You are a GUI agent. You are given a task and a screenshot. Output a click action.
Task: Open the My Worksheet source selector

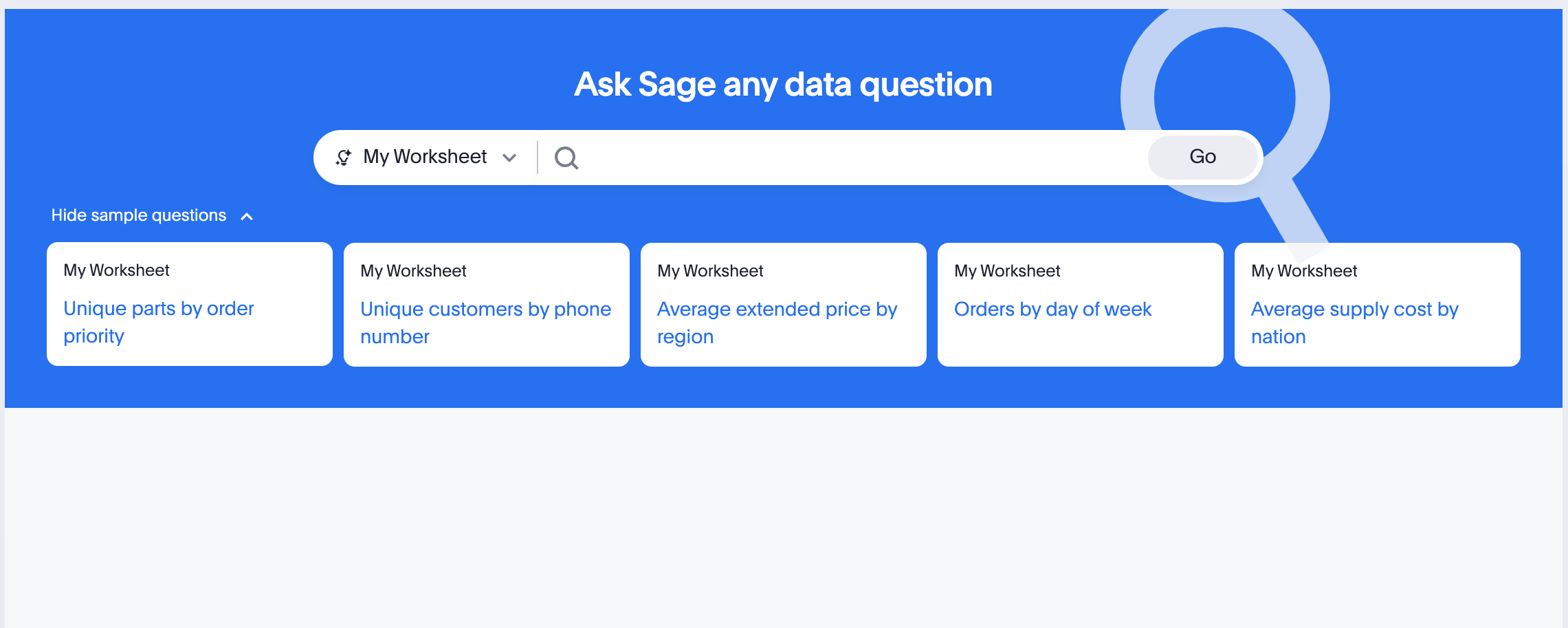[424, 157]
